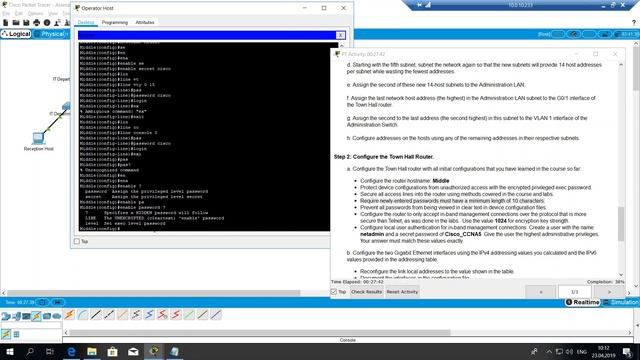Click the connections list horizontal scrollbar

pyautogui.click(x=260, y=333)
